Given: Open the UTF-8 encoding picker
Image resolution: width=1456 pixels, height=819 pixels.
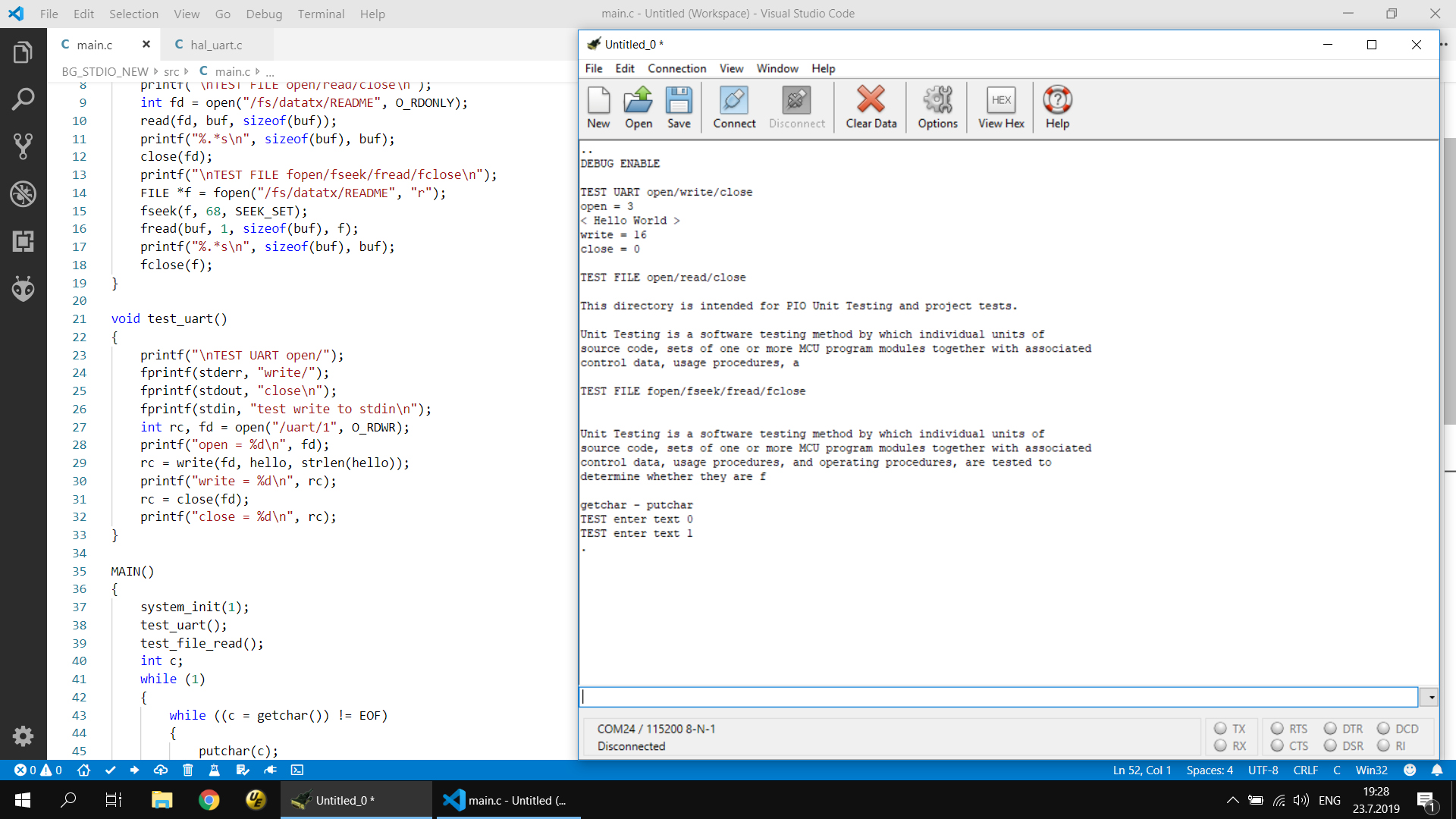Looking at the screenshot, I should coord(1263,770).
